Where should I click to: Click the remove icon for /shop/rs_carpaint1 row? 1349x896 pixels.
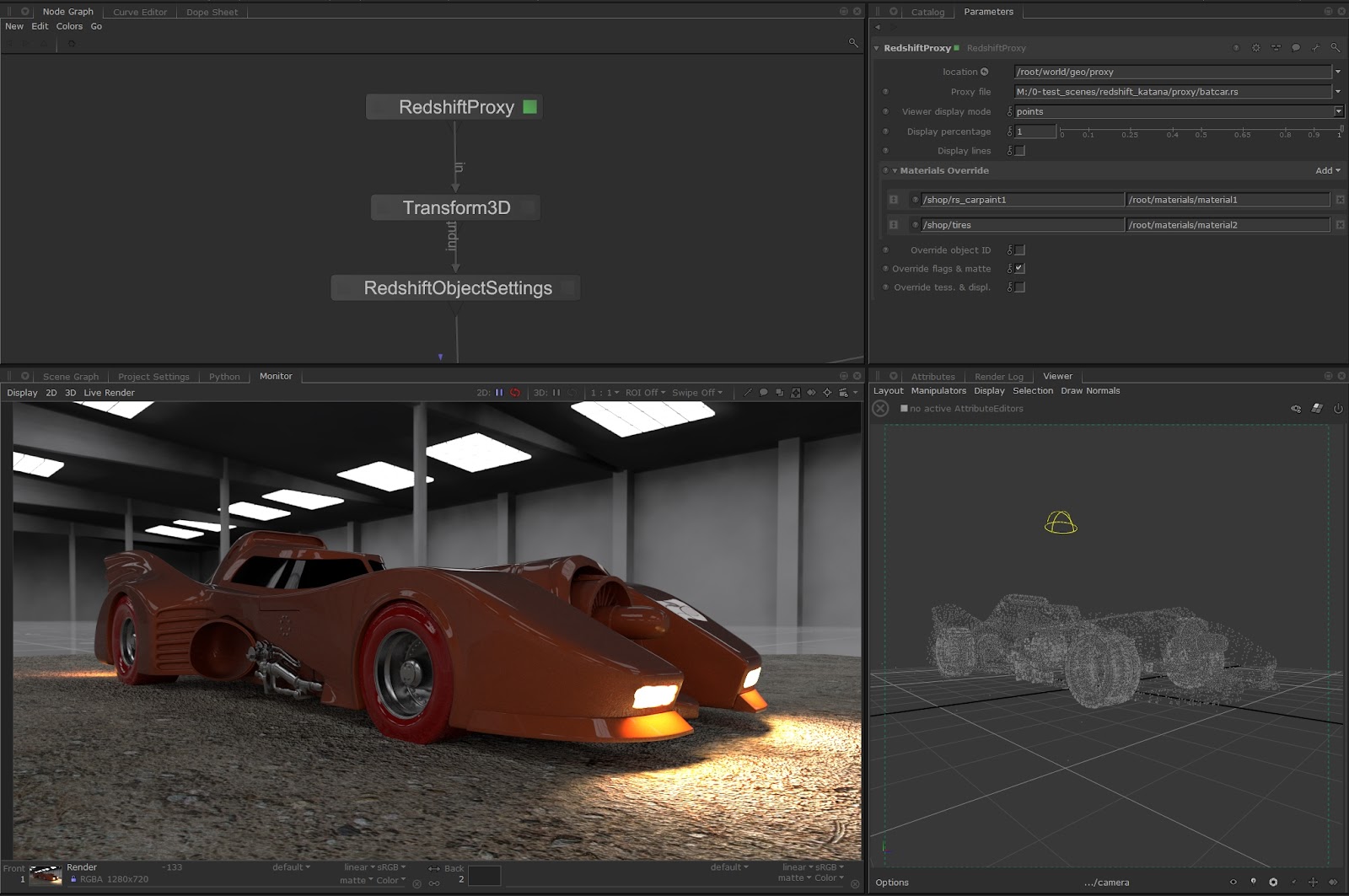[x=1341, y=200]
